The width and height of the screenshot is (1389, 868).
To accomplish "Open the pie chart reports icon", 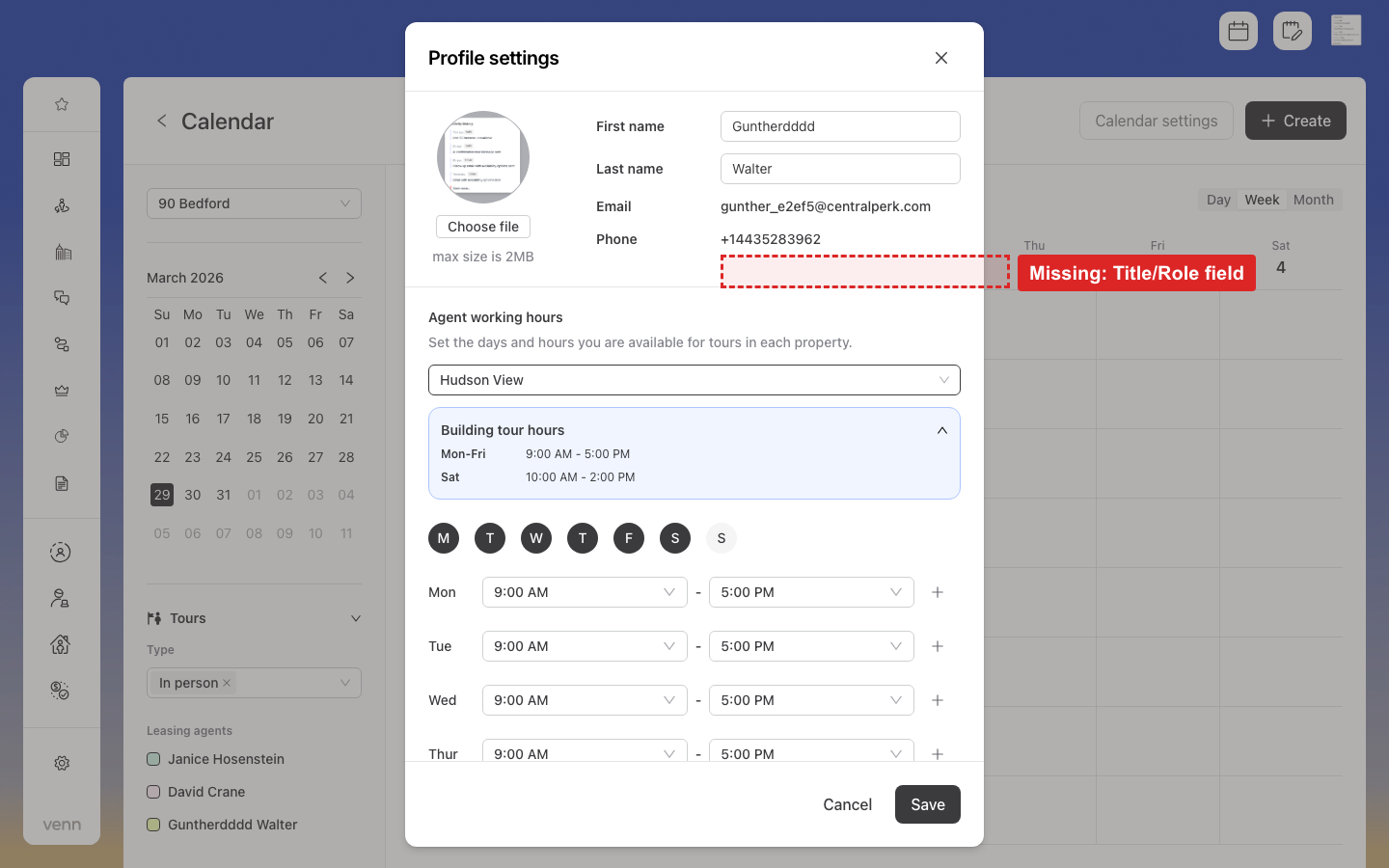I will click(x=62, y=437).
